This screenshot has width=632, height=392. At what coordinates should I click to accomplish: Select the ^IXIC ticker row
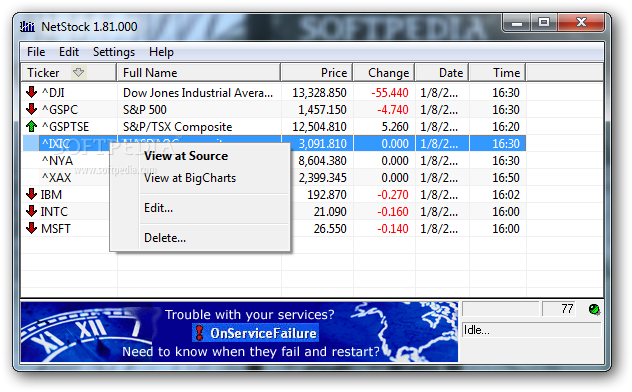(274, 143)
